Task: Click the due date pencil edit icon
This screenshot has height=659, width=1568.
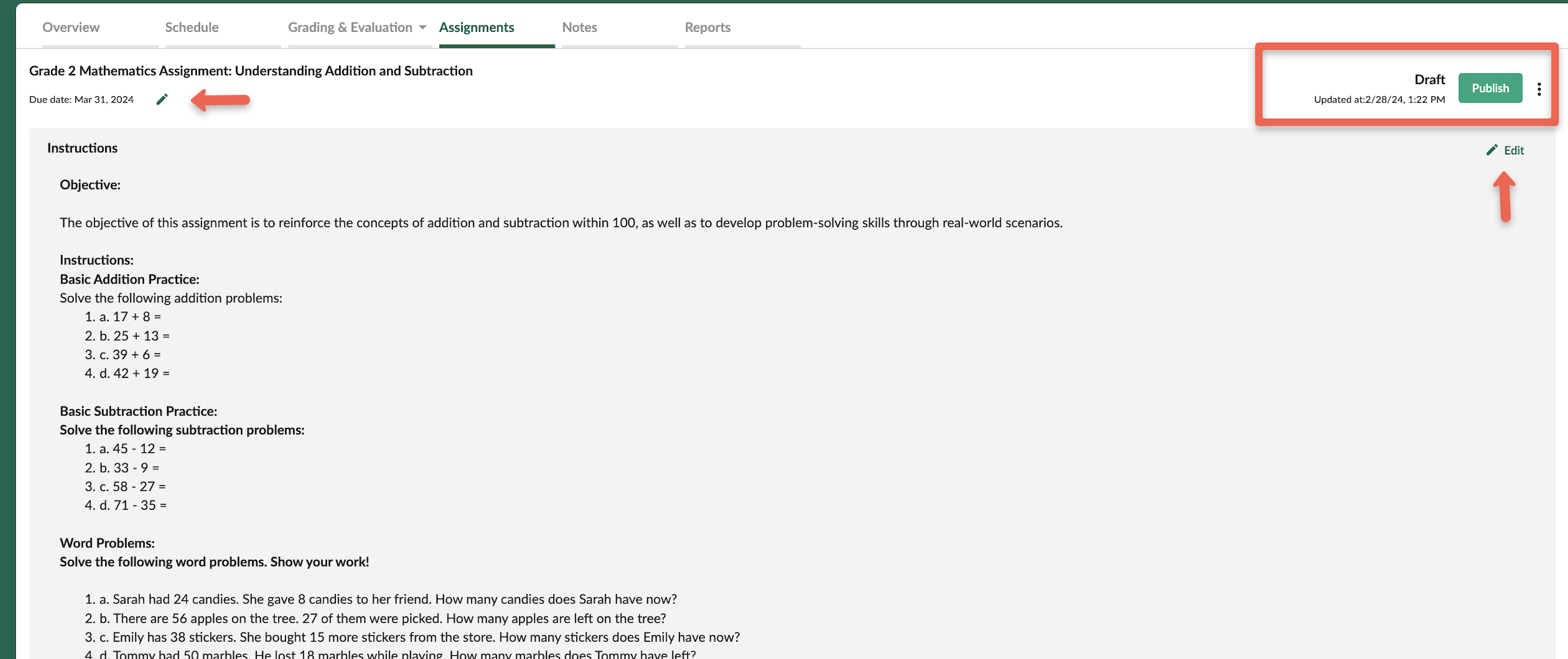Action: point(162,99)
